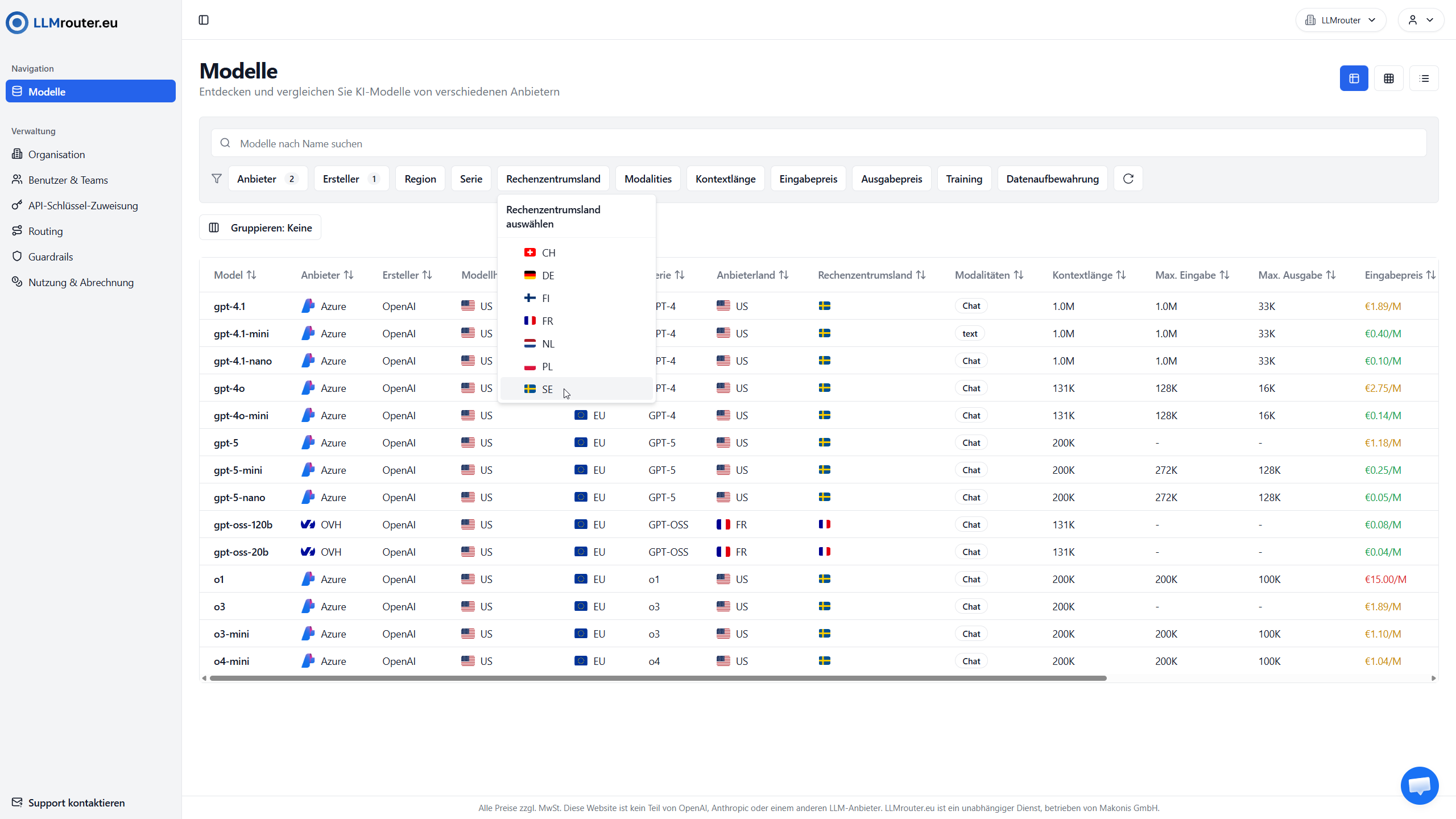Go to Guardrails sidebar item
The image size is (1456, 819).
coord(51,257)
